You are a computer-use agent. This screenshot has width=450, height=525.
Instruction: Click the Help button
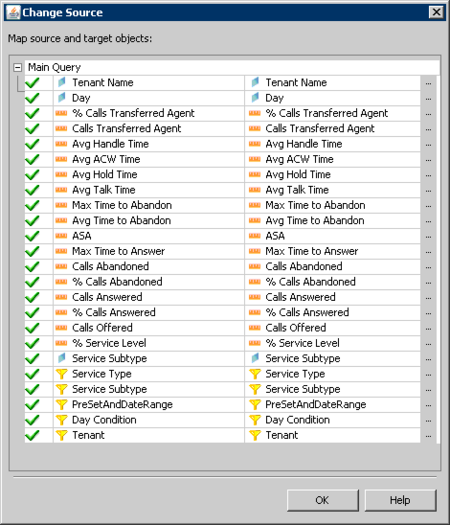[x=400, y=500]
